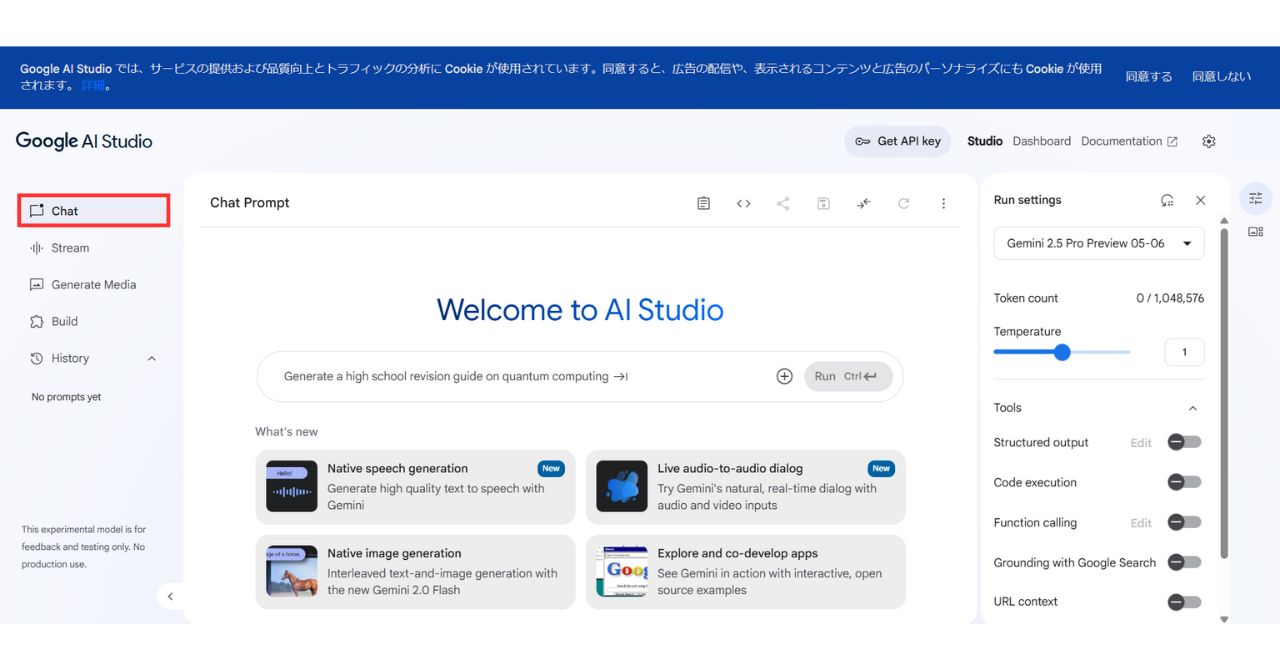Image resolution: width=1280 pixels, height=670 pixels.
Task: Open the Chat section in sidebar
Action: pos(93,211)
